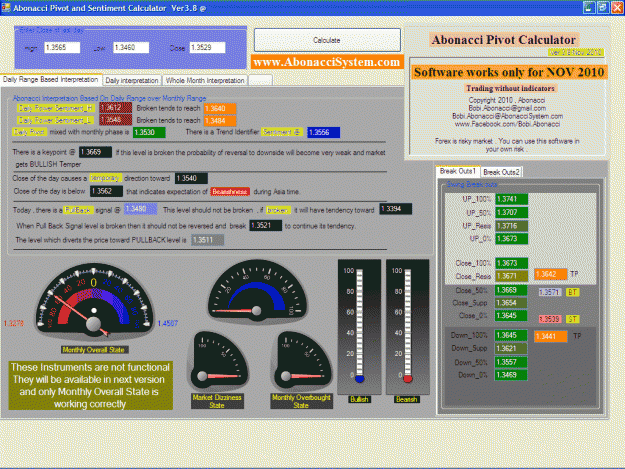Select the Break Outs1 tab
Image resolution: width=625 pixels, height=469 pixels.
(458, 171)
